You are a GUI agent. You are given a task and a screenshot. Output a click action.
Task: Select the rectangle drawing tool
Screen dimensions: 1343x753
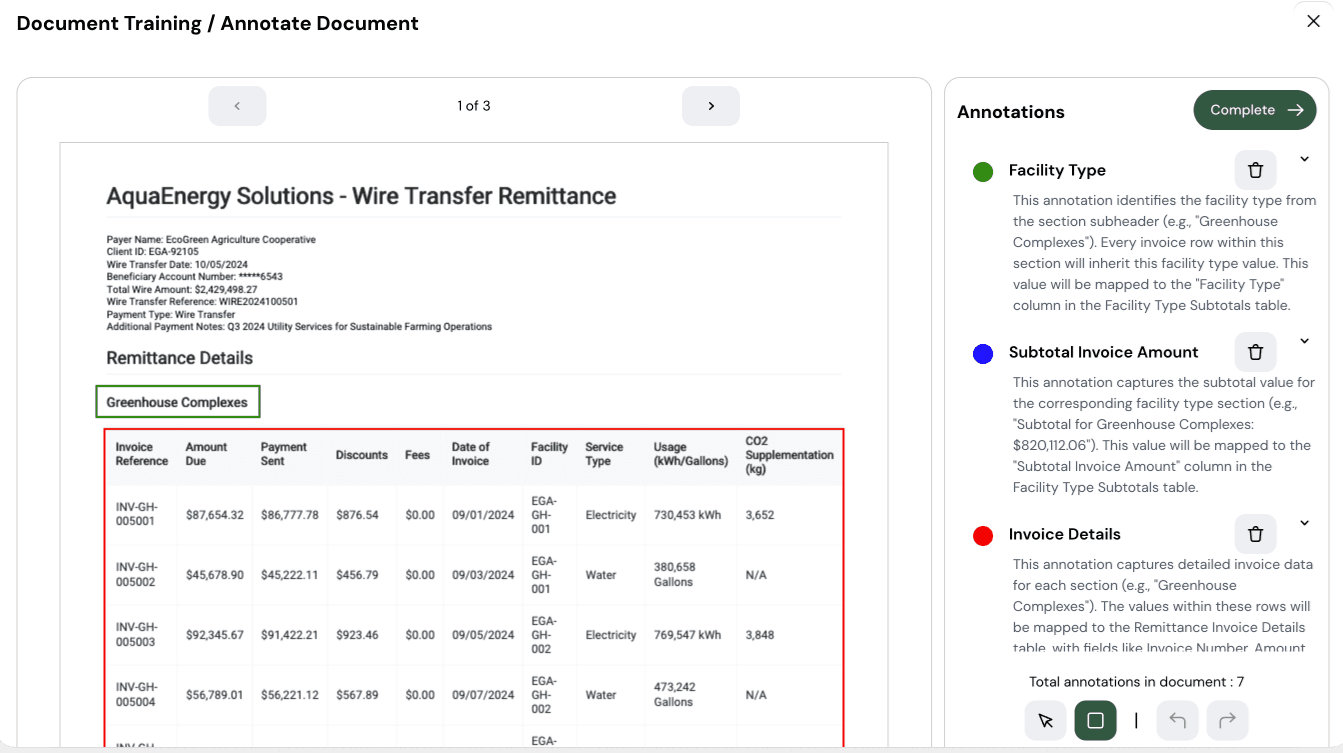[x=1095, y=720]
